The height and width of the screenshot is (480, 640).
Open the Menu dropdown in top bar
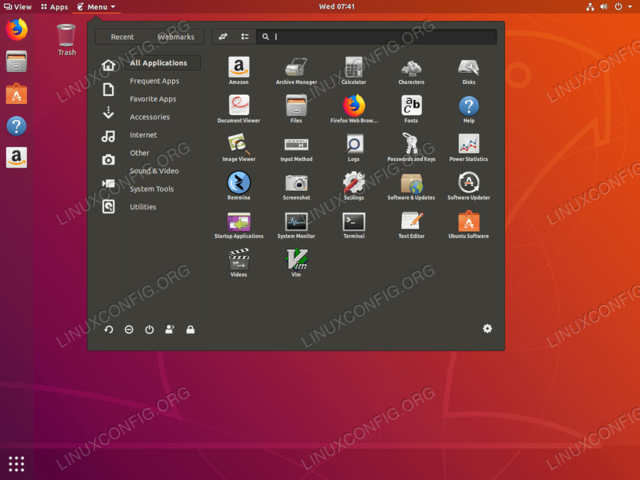[x=96, y=7]
